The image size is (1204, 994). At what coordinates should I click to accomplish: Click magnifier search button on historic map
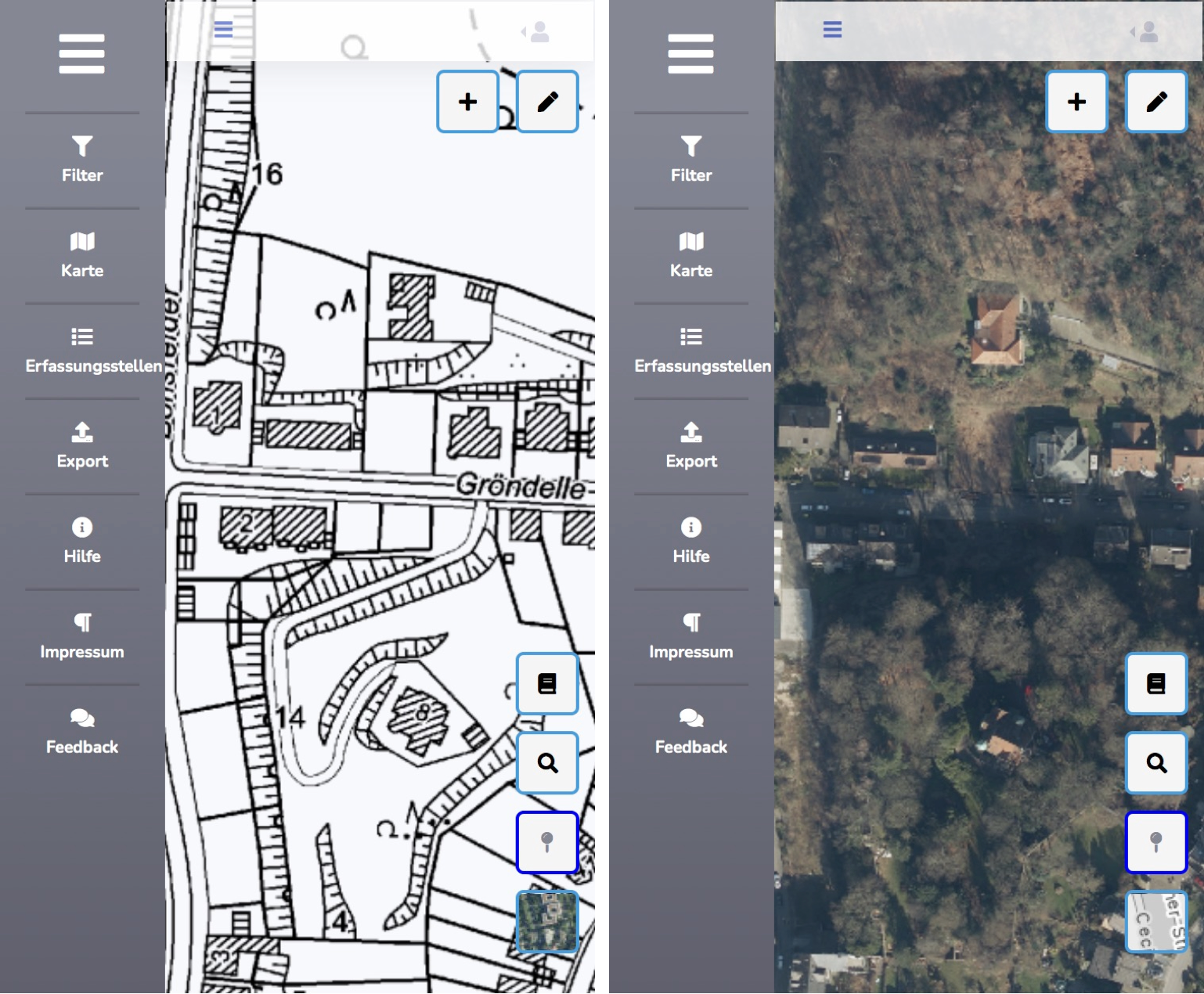pyautogui.click(x=547, y=763)
